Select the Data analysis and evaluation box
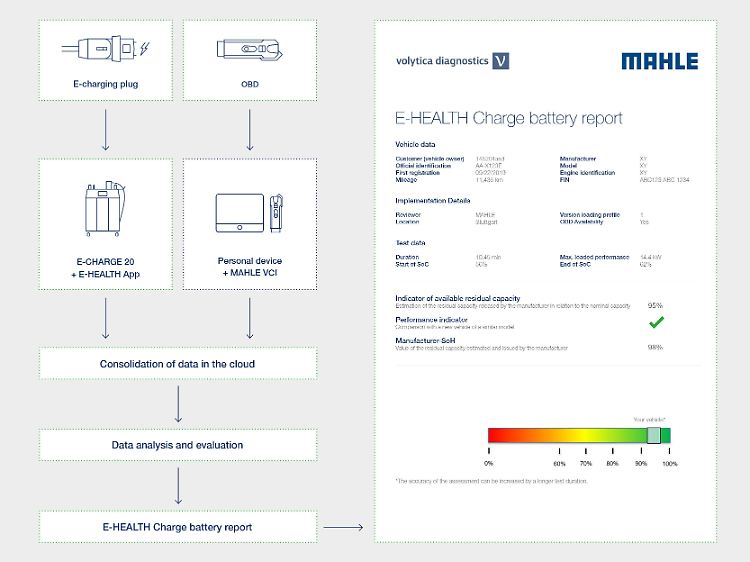The image size is (750, 562). click(x=177, y=445)
